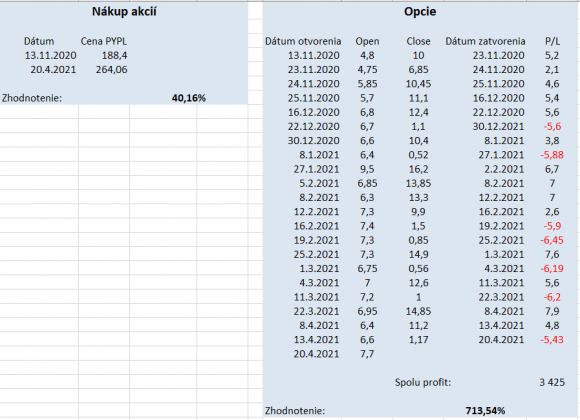Select the Opcie header cell
This screenshot has height=420, width=580.
[420, 12]
